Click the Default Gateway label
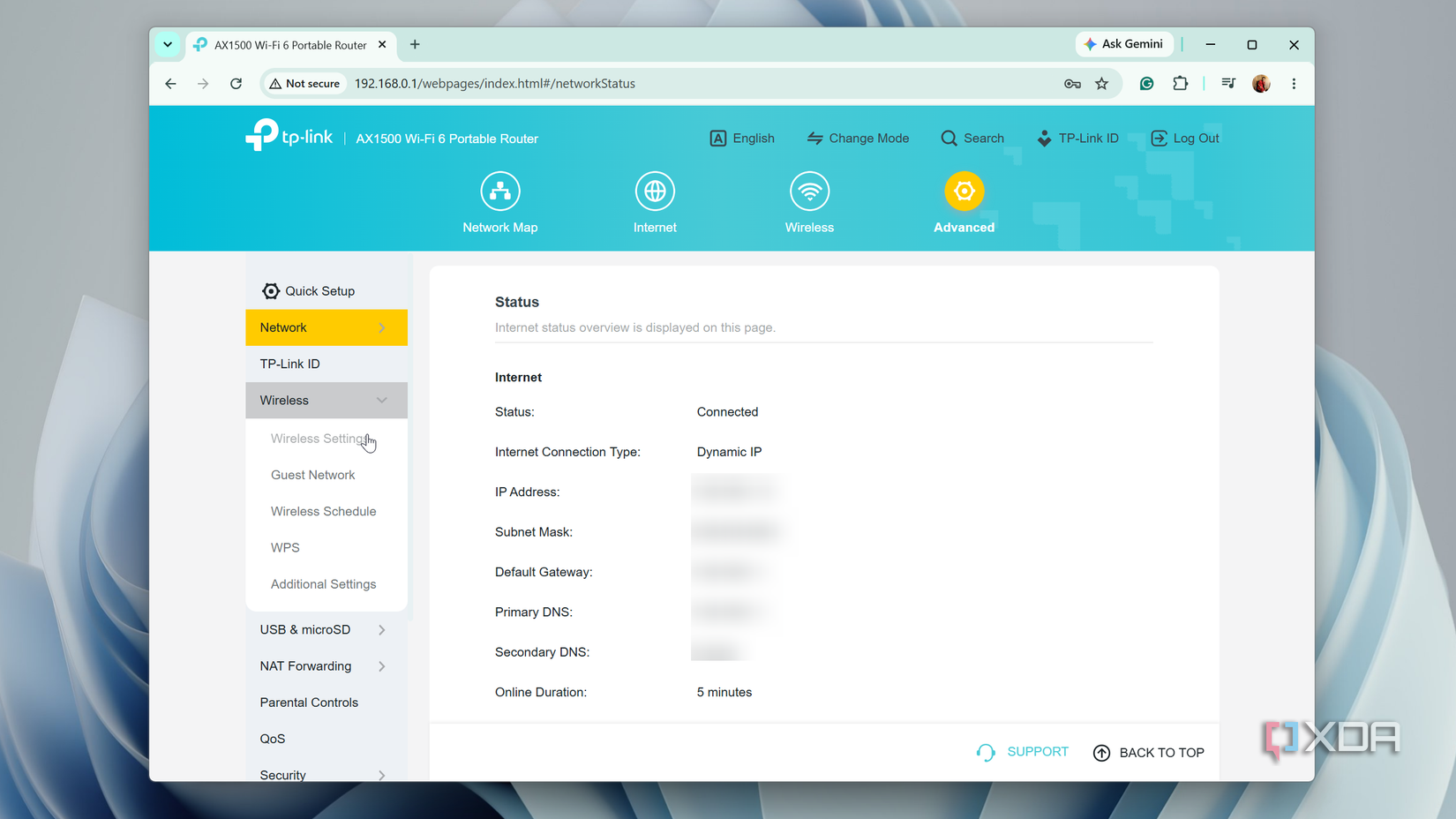The width and height of the screenshot is (1456, 819). (544, 572)
